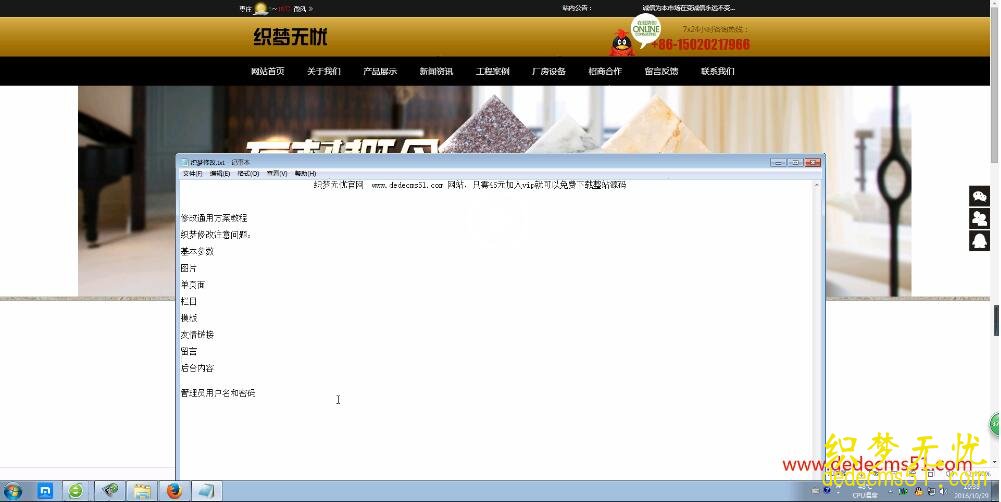The height and width of the screenshot is (502, 1001).
Task: Maximize the Notepad window
Action: coord(795,163)
